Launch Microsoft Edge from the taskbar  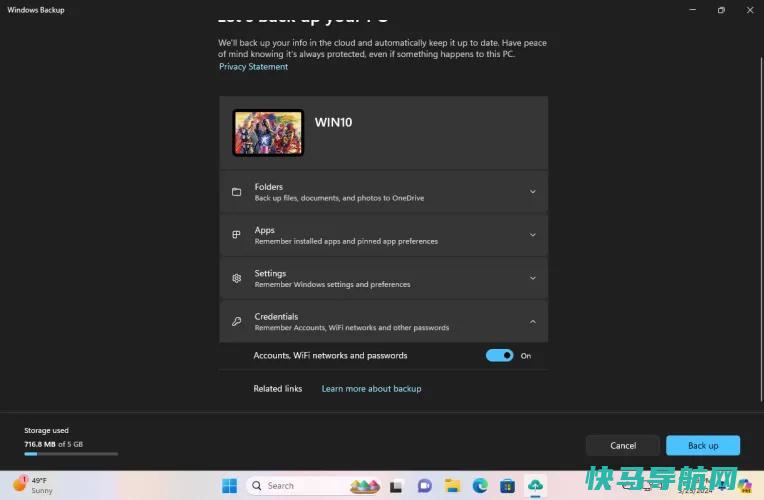point(480,486)
